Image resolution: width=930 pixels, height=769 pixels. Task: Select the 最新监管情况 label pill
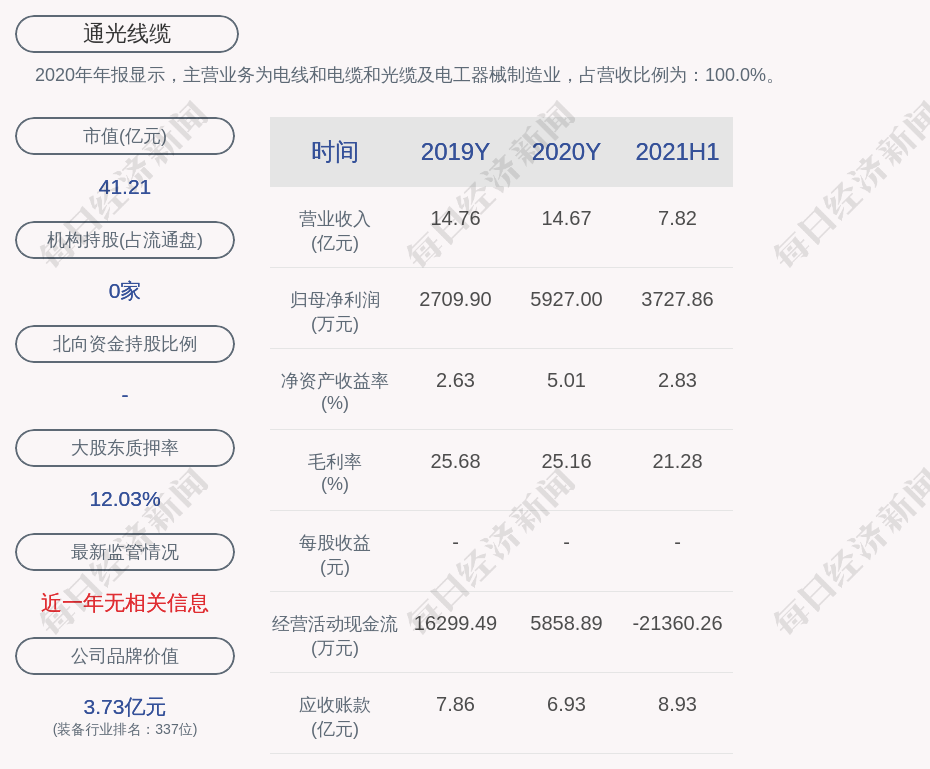pos(125,552)
